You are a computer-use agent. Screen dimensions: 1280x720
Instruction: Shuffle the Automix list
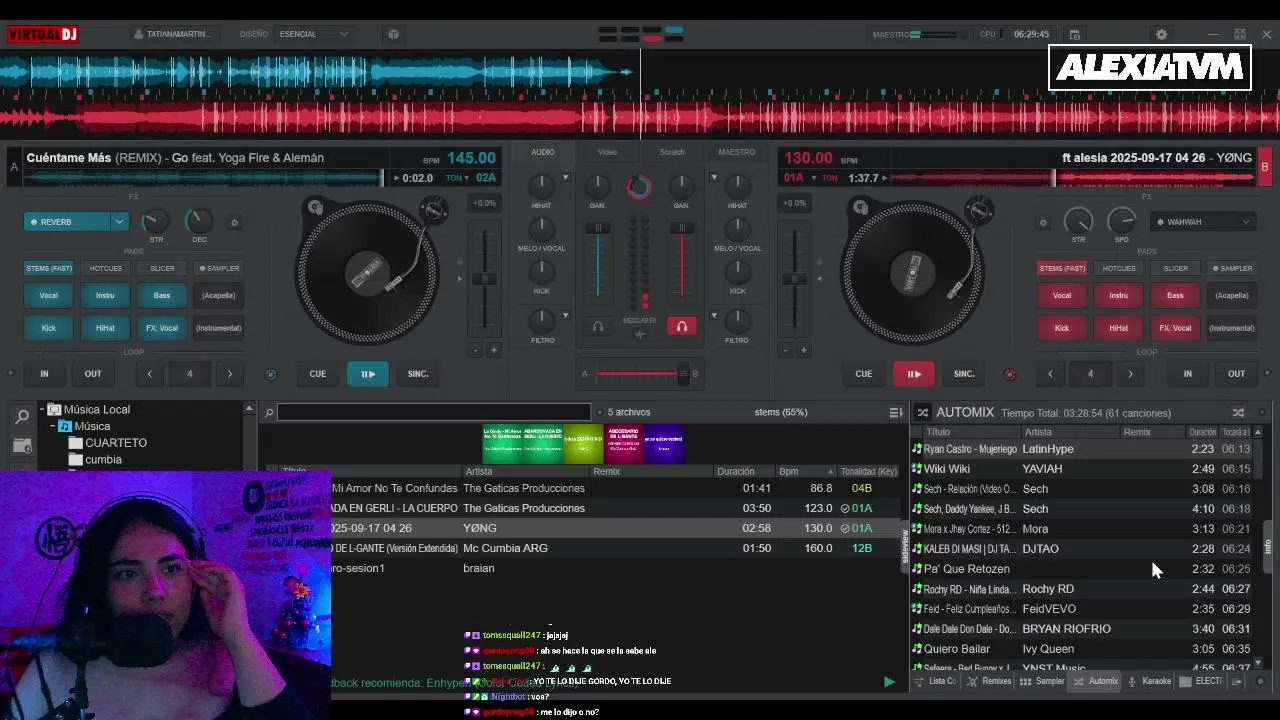point(1238,412)
